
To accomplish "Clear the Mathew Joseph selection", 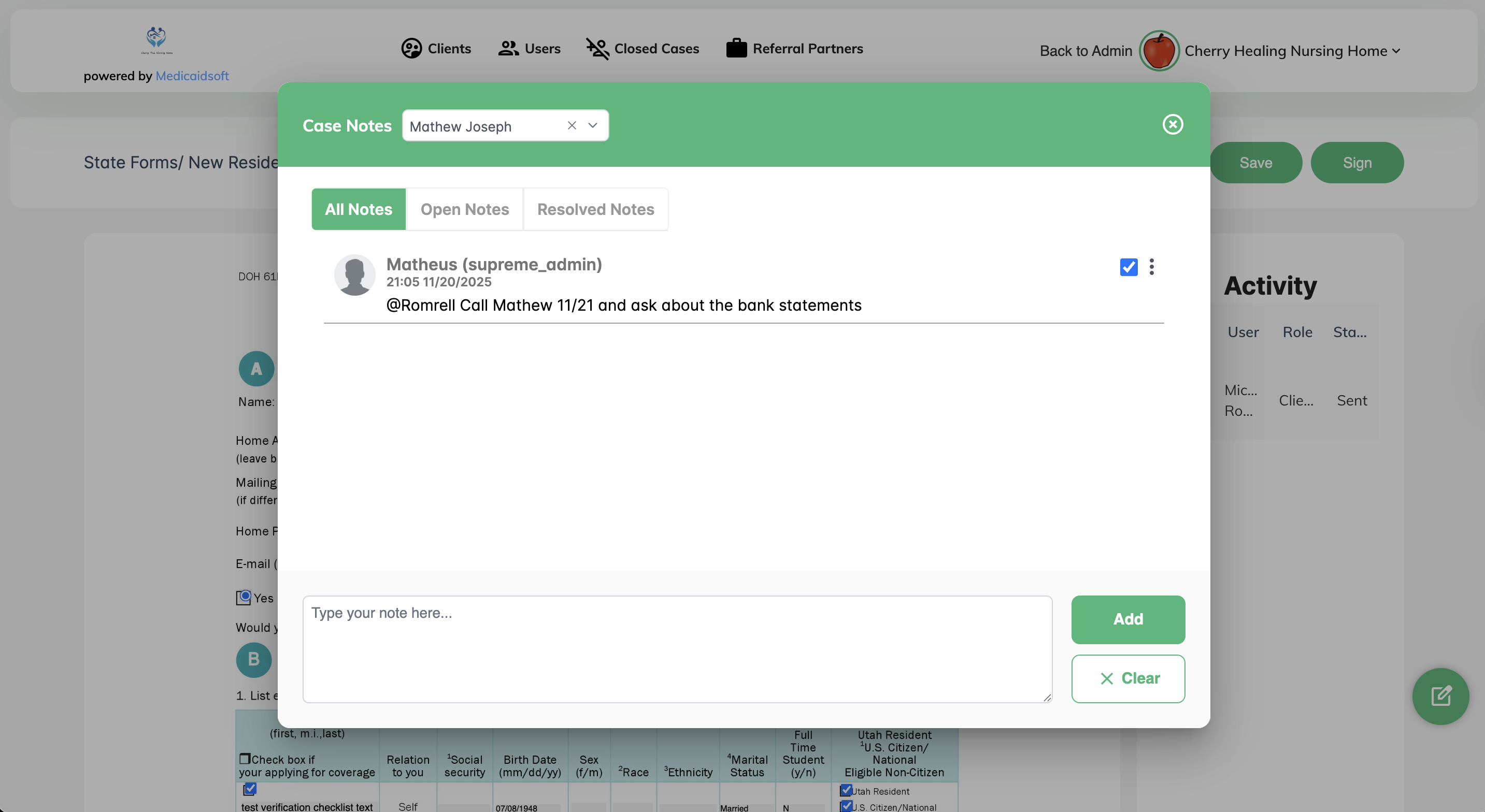I will pyautogui.click(x=572, y=125).
